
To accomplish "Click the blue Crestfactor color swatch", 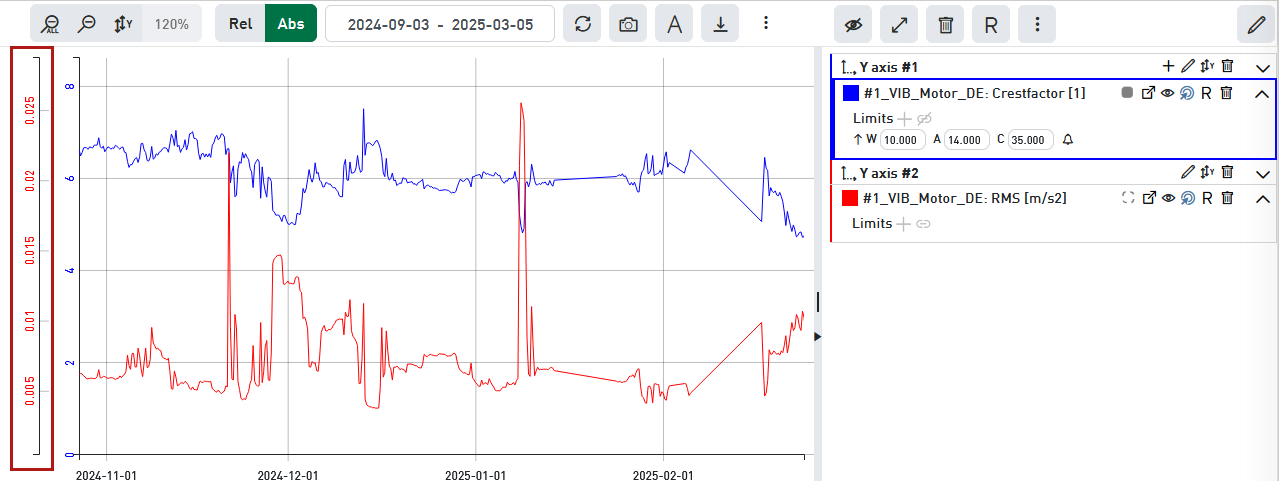I will point(851,93).
